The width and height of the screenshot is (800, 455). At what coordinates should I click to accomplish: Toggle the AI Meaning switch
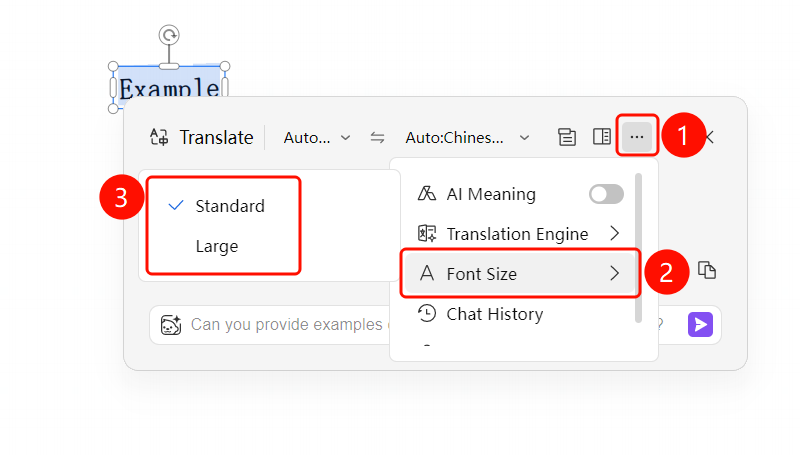(606, 194)
